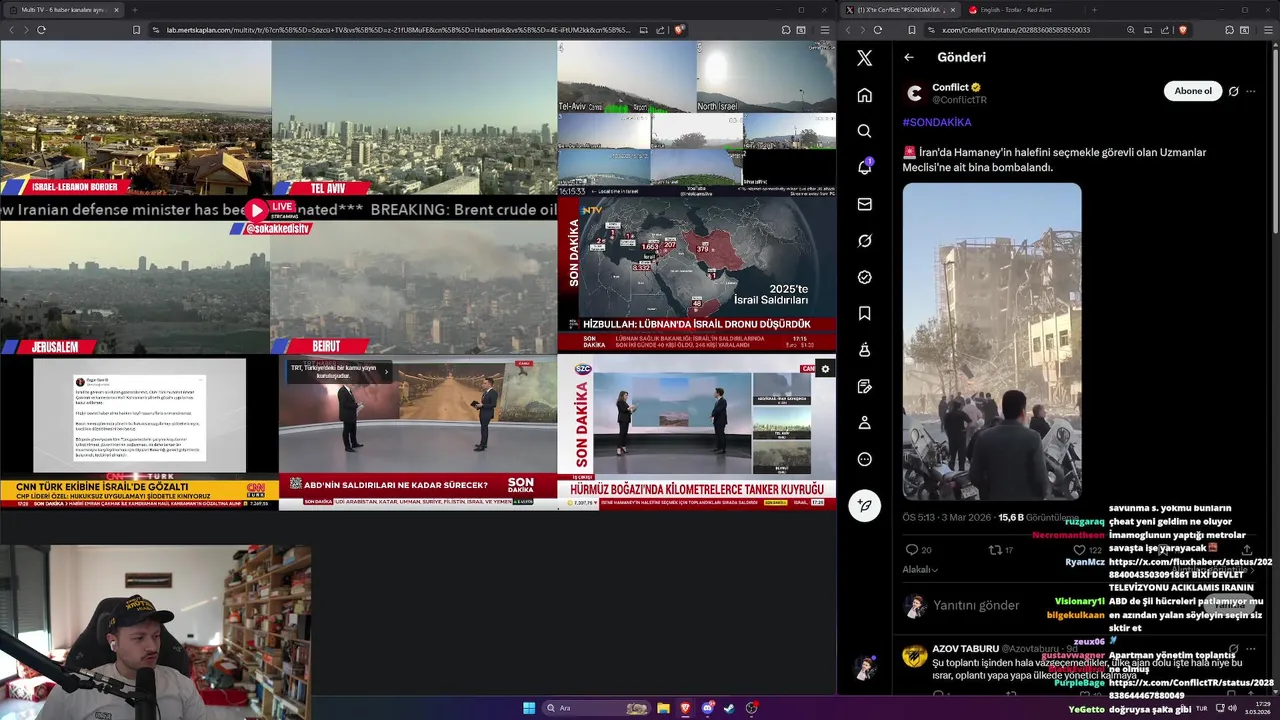The height and width of the screenshot is (720, 1280).
Task: Click share icon in X address bar
Action: [1165, 30]
